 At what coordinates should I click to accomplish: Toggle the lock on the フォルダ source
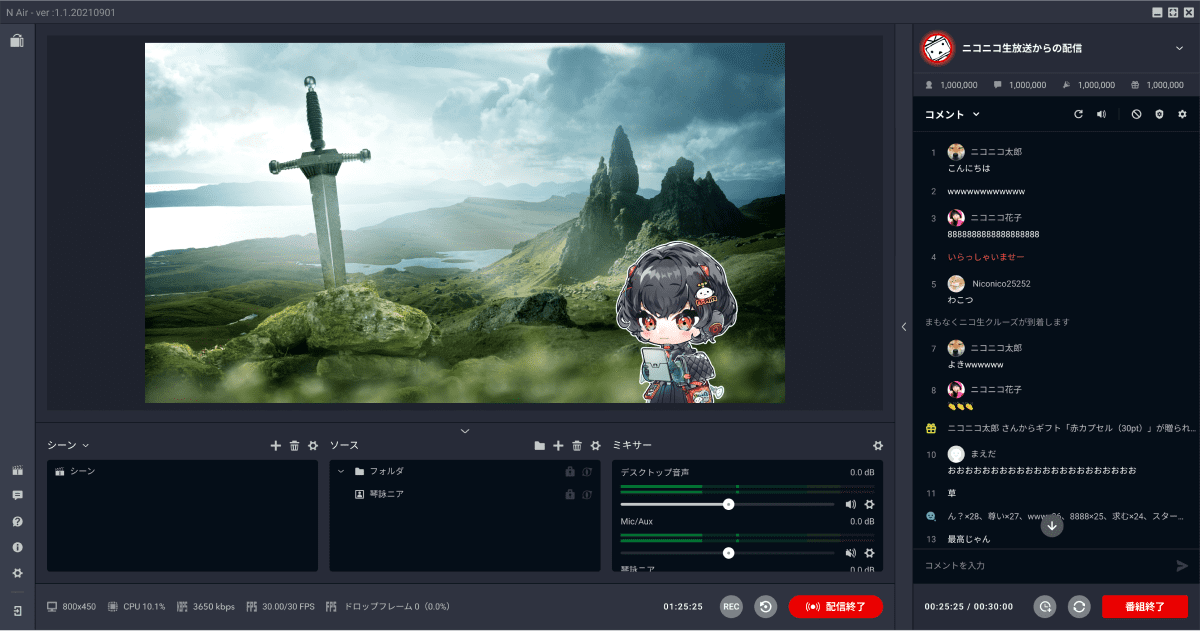[x=569, y=471]
